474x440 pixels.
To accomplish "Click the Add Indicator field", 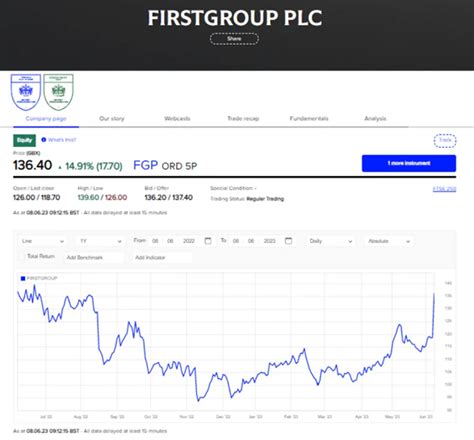I will click(163, 257).
